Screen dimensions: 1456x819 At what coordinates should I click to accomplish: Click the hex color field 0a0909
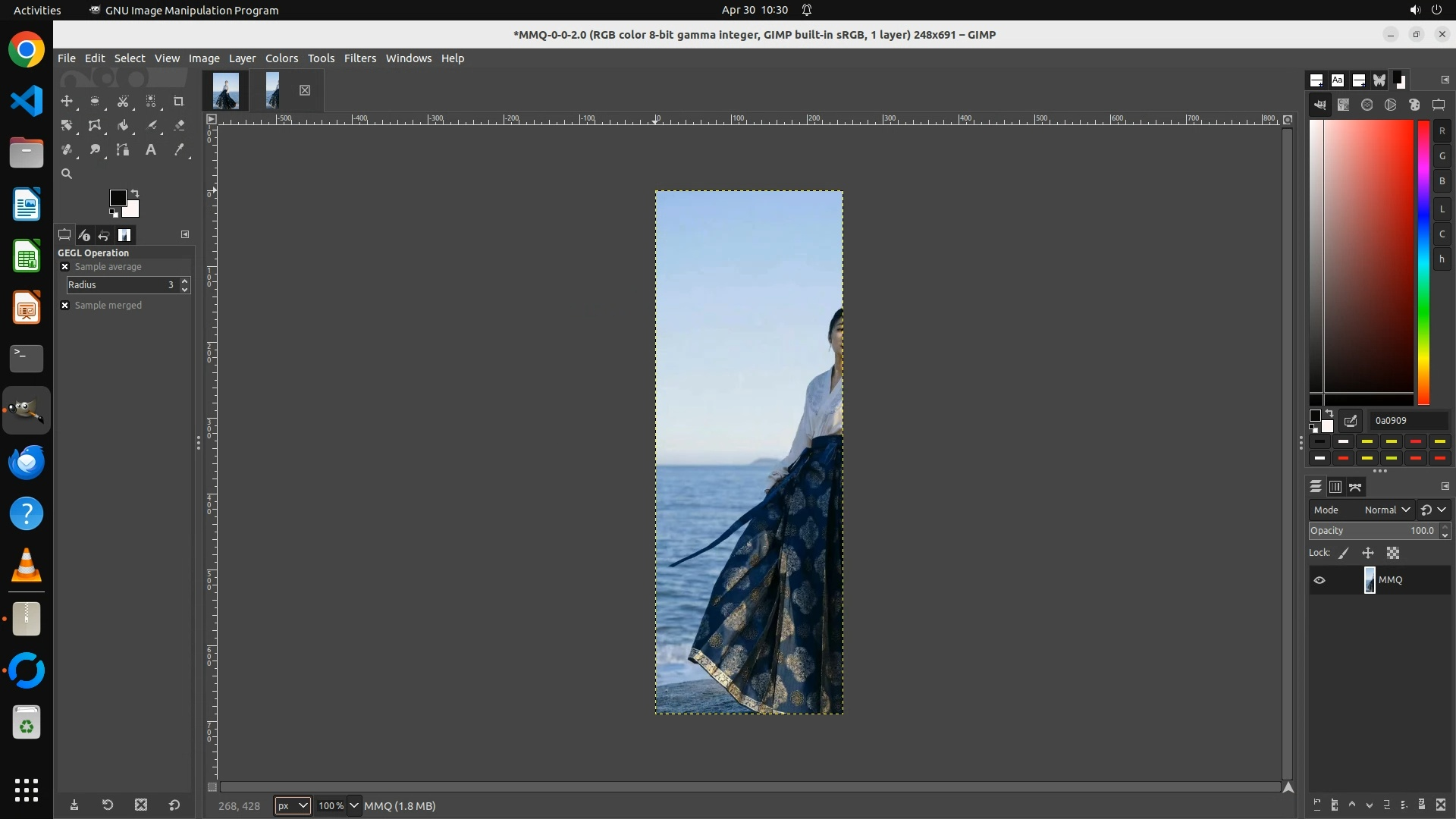tap(1407, 421)
